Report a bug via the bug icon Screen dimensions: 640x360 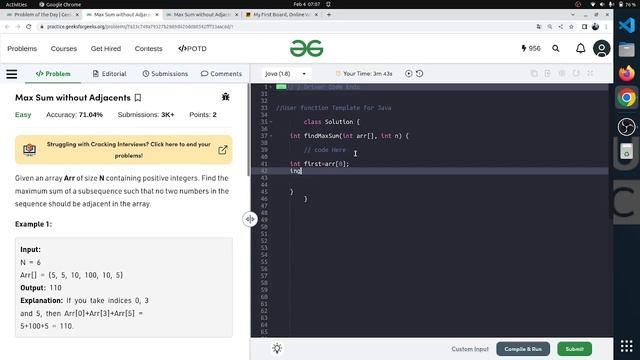(x=225, y=97)
